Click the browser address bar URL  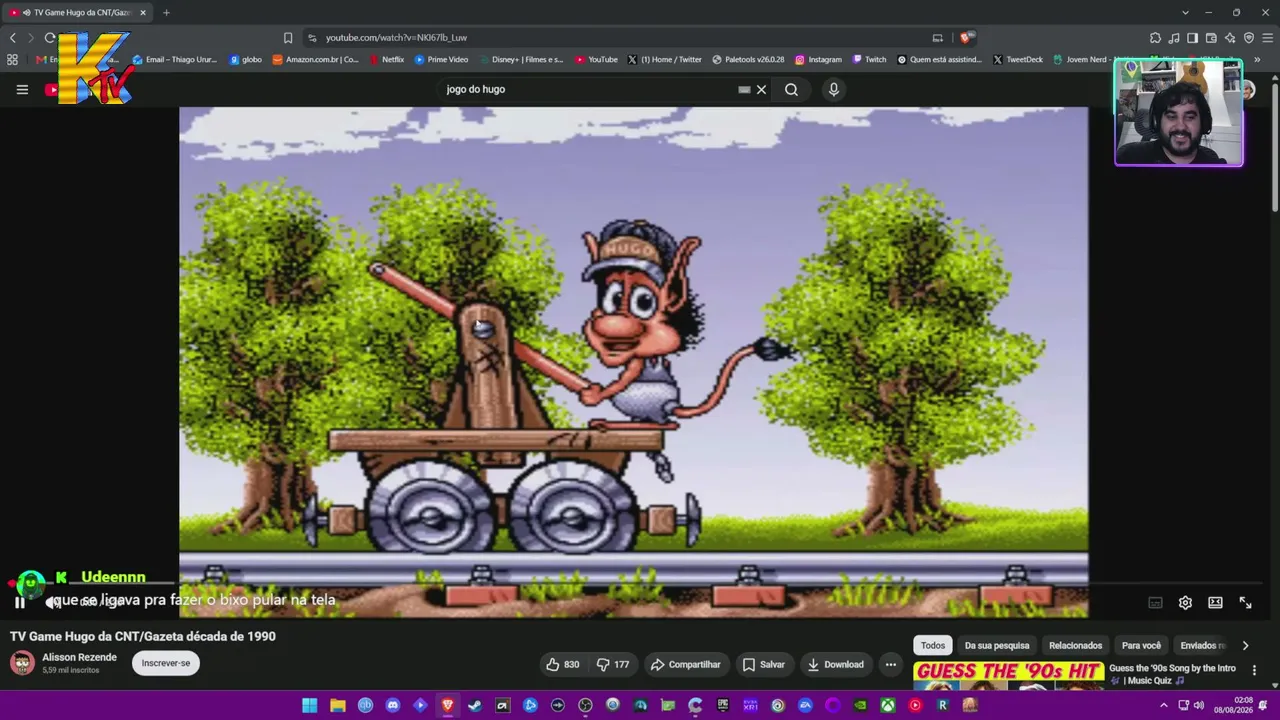[x=396, y=37]
